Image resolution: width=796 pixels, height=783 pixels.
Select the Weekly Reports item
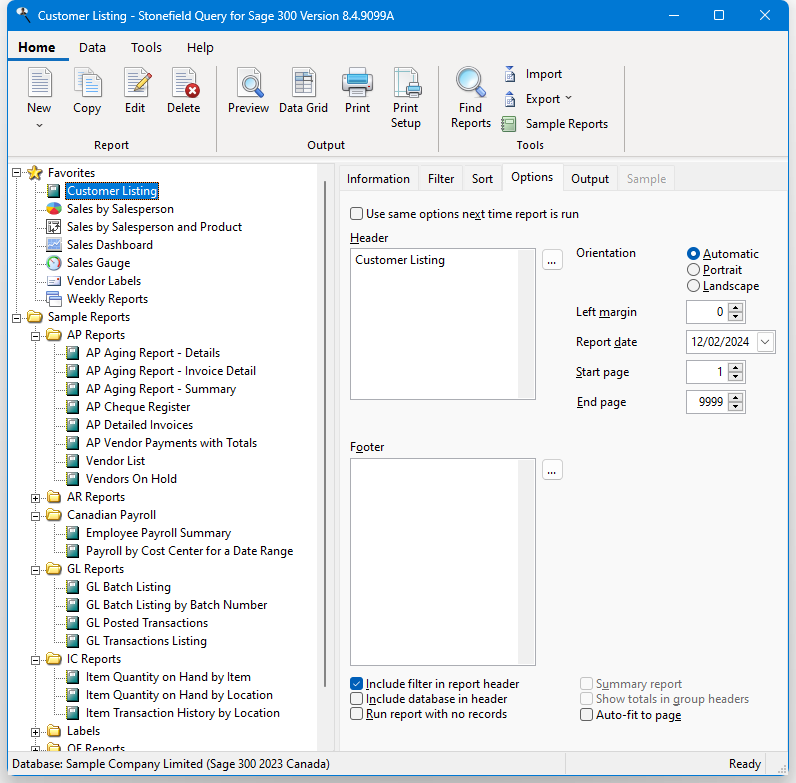(x=108, y=299)
